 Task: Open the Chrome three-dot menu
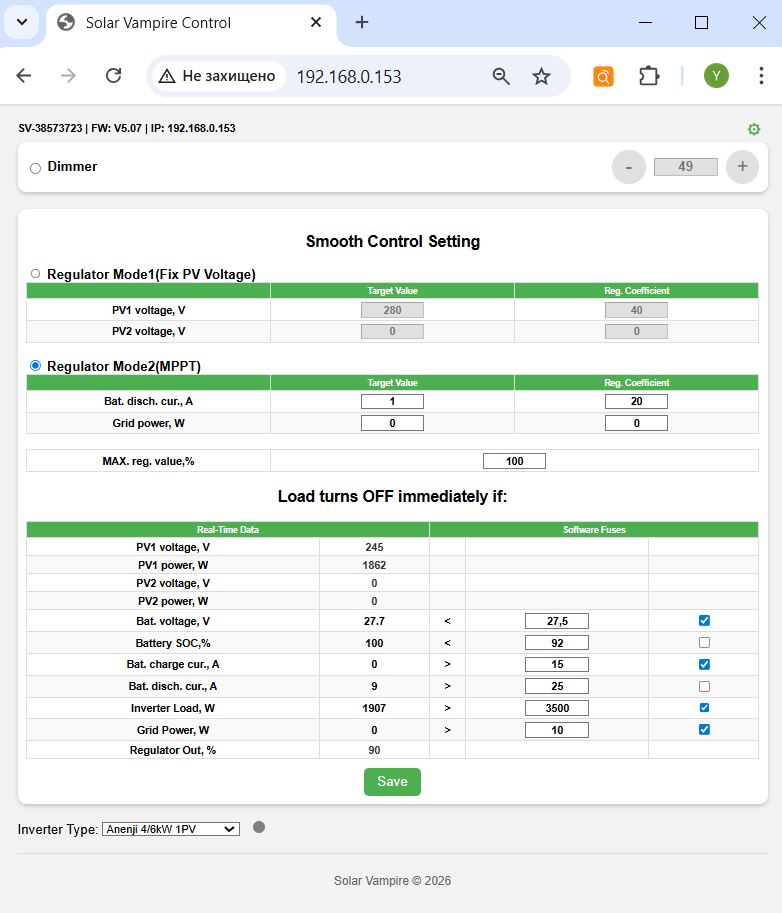761,76
